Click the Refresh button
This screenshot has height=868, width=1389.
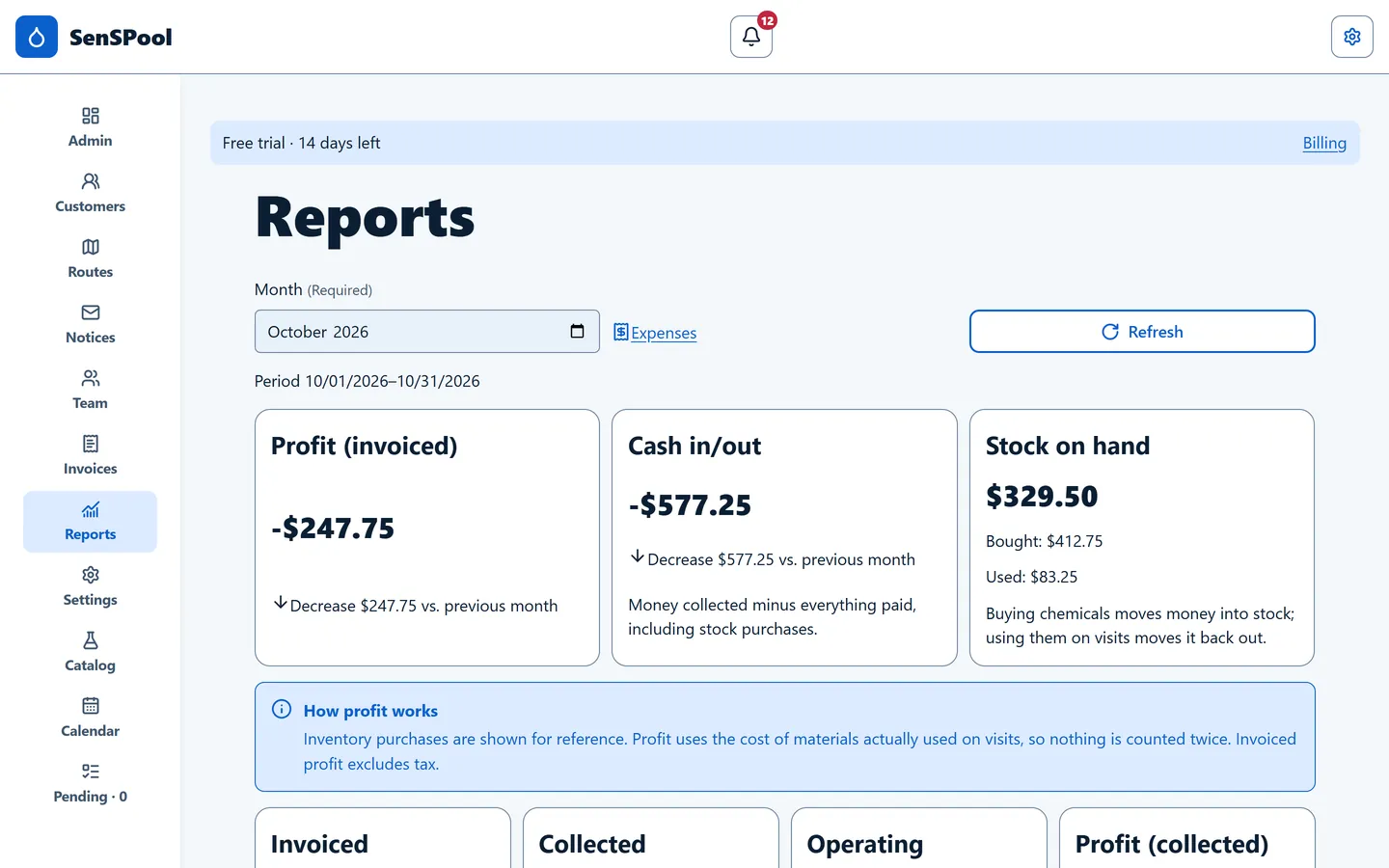coord(1142,332)
